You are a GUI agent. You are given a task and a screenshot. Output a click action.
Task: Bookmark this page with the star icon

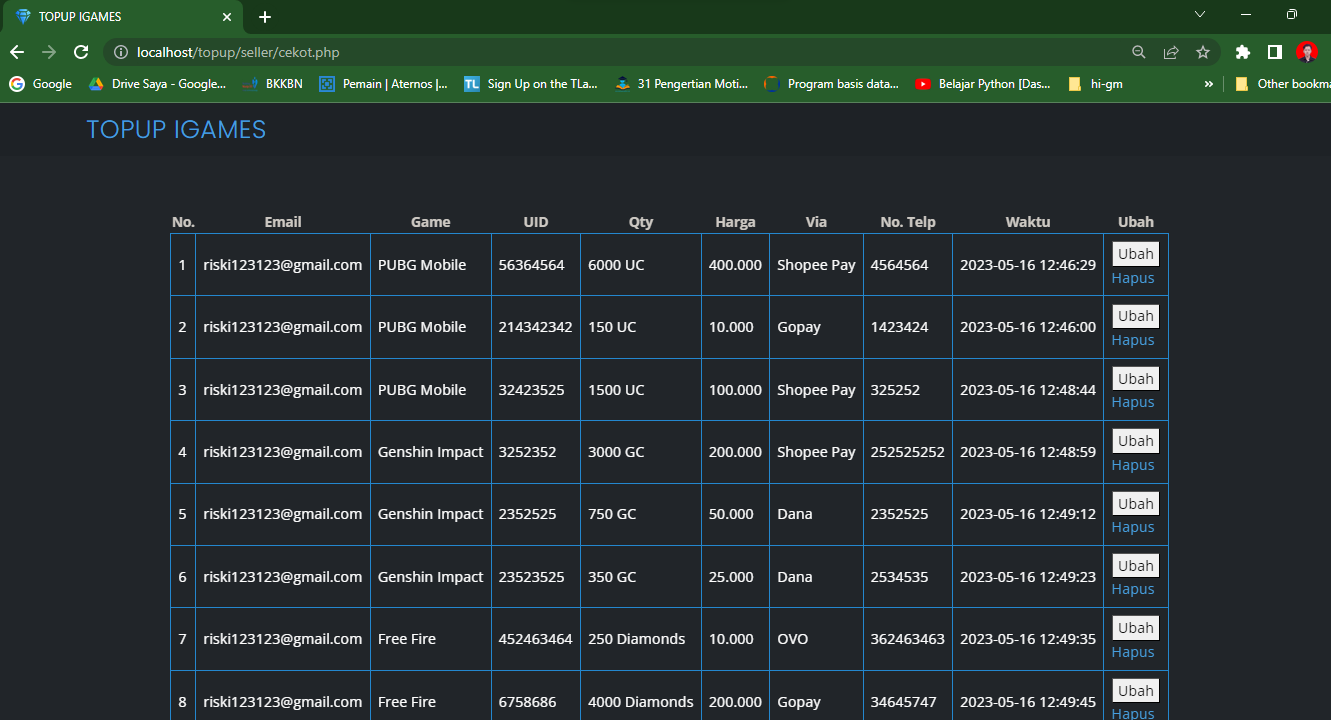[1203, 52]
